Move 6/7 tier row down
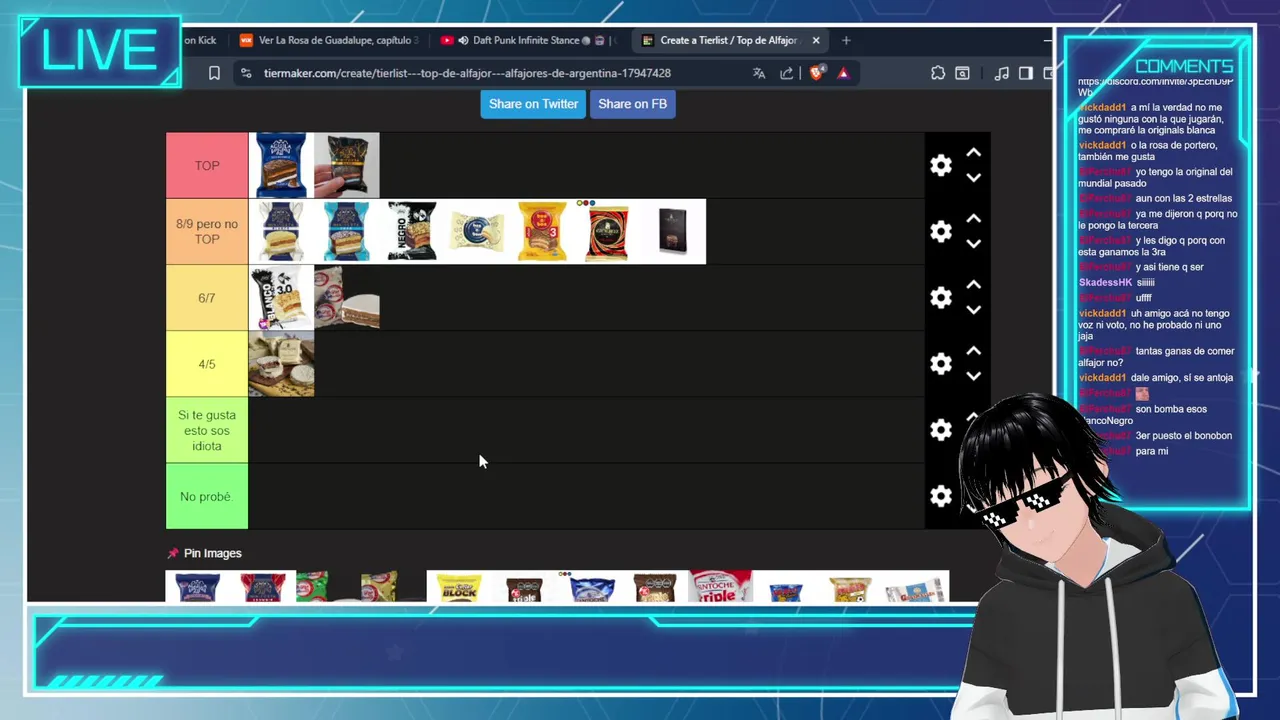Image resolution: width=1280 pixels, height=720 pixels. (973, 310)
